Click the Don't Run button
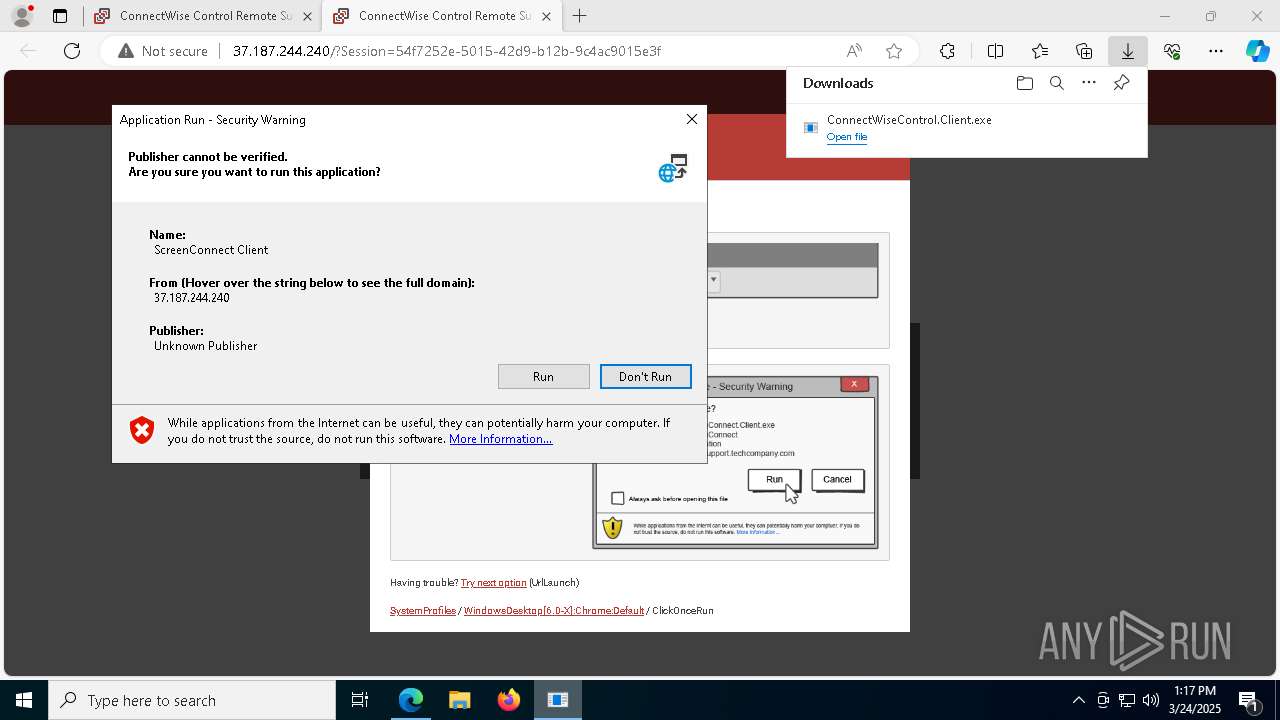This screenshot has width=1280, height=720. (645, 376)
